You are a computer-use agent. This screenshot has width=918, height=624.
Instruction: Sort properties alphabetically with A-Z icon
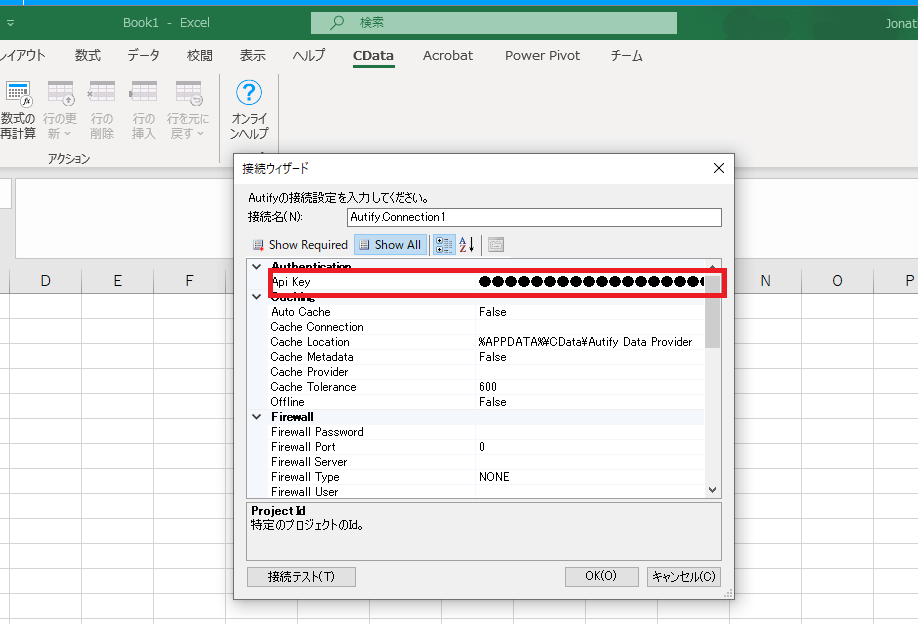click(466, 245)
